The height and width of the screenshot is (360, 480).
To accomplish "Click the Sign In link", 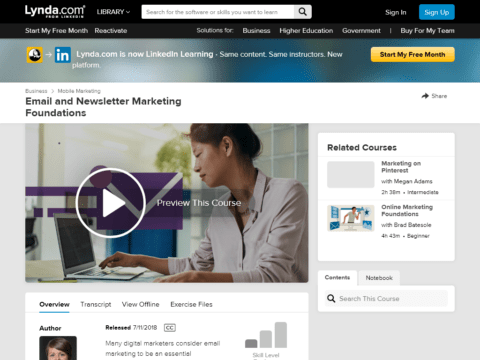I will point(396,12).
